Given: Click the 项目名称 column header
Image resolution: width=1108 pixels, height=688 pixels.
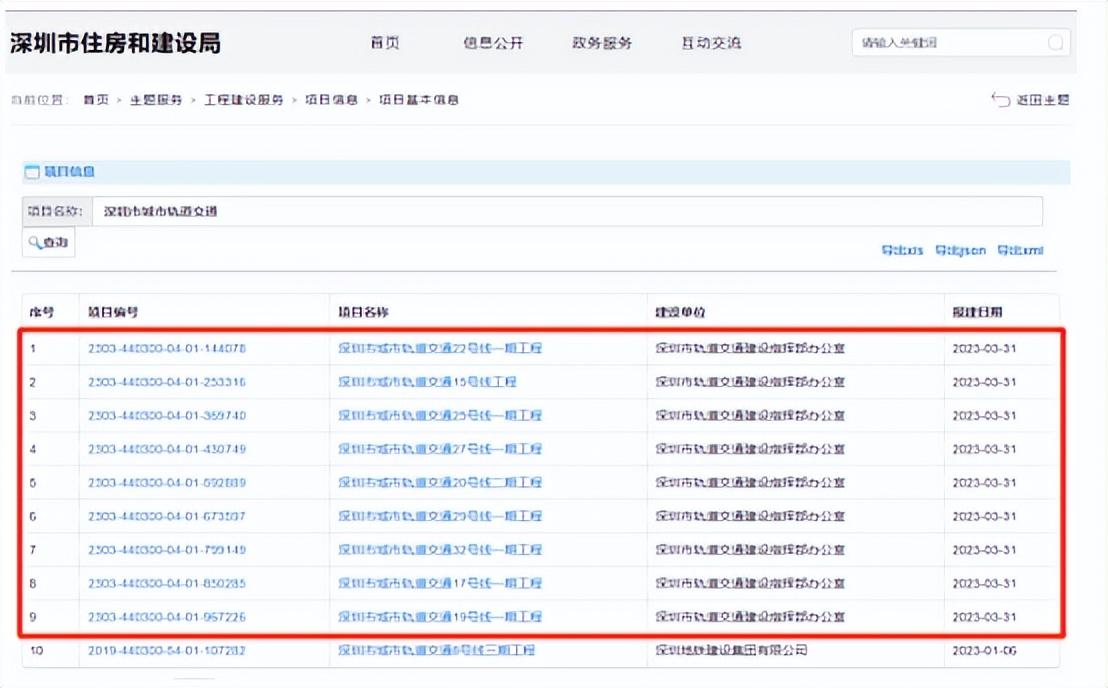Looking at the screenshot, I should click(x=363, y=312).
